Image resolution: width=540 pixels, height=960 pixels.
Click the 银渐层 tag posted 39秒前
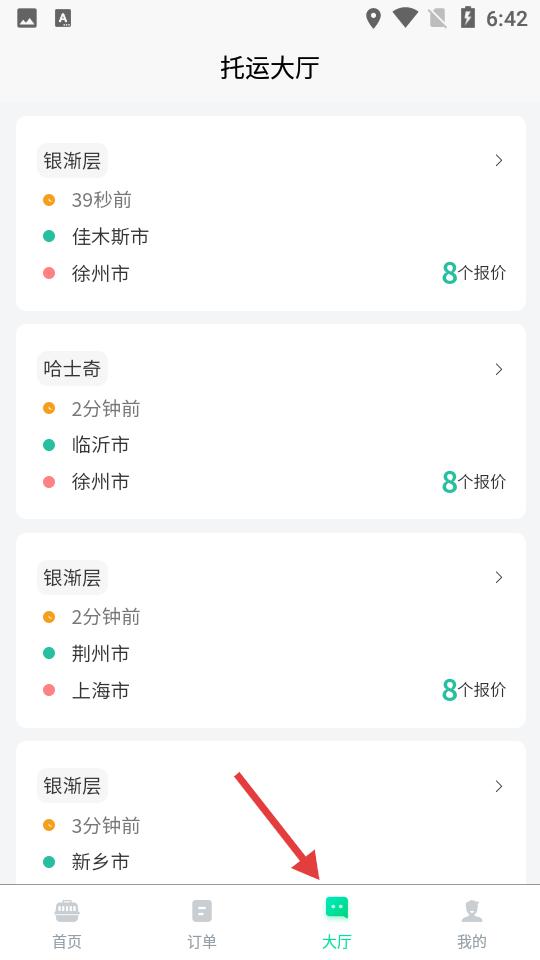click(72, 160)
